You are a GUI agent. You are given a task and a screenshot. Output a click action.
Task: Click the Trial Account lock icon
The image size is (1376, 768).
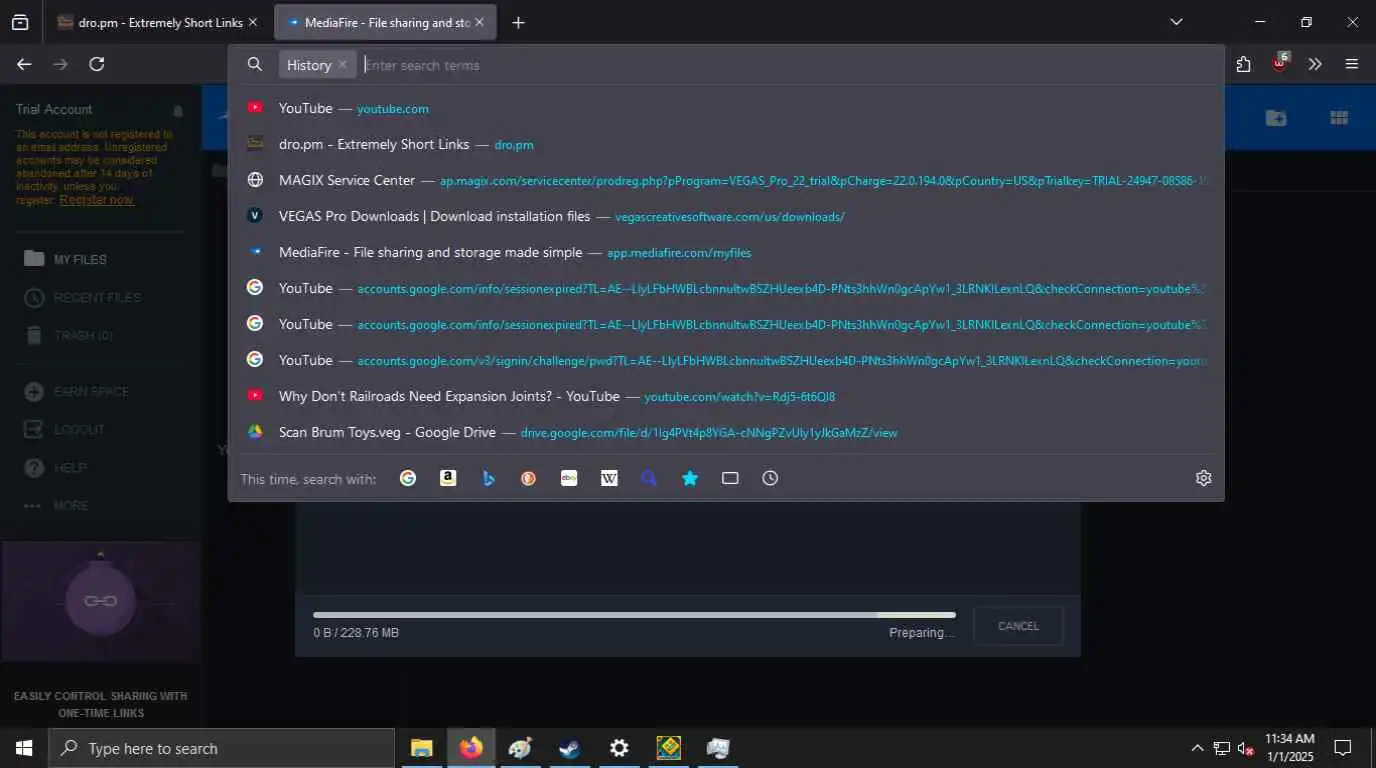(x=178, y=110)
